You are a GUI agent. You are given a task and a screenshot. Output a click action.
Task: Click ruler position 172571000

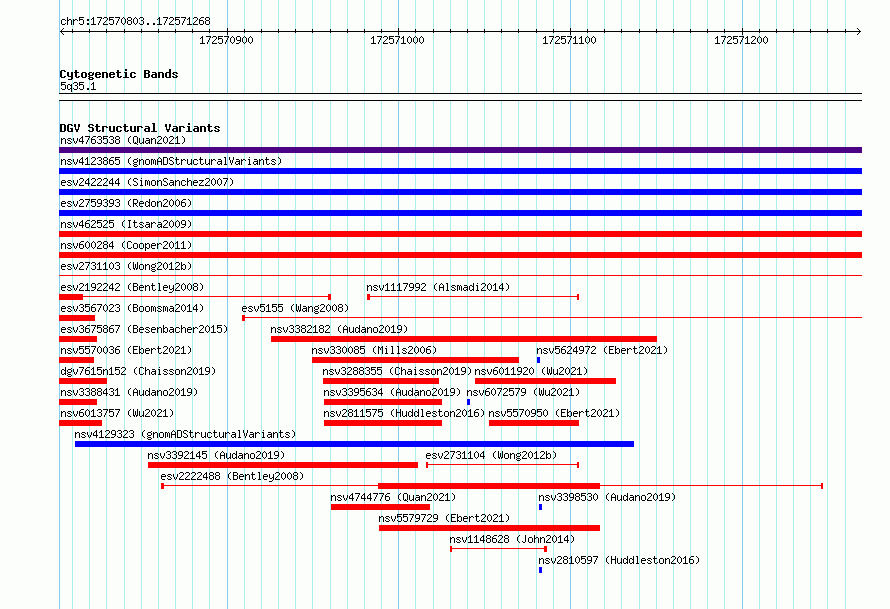point(397,40)
